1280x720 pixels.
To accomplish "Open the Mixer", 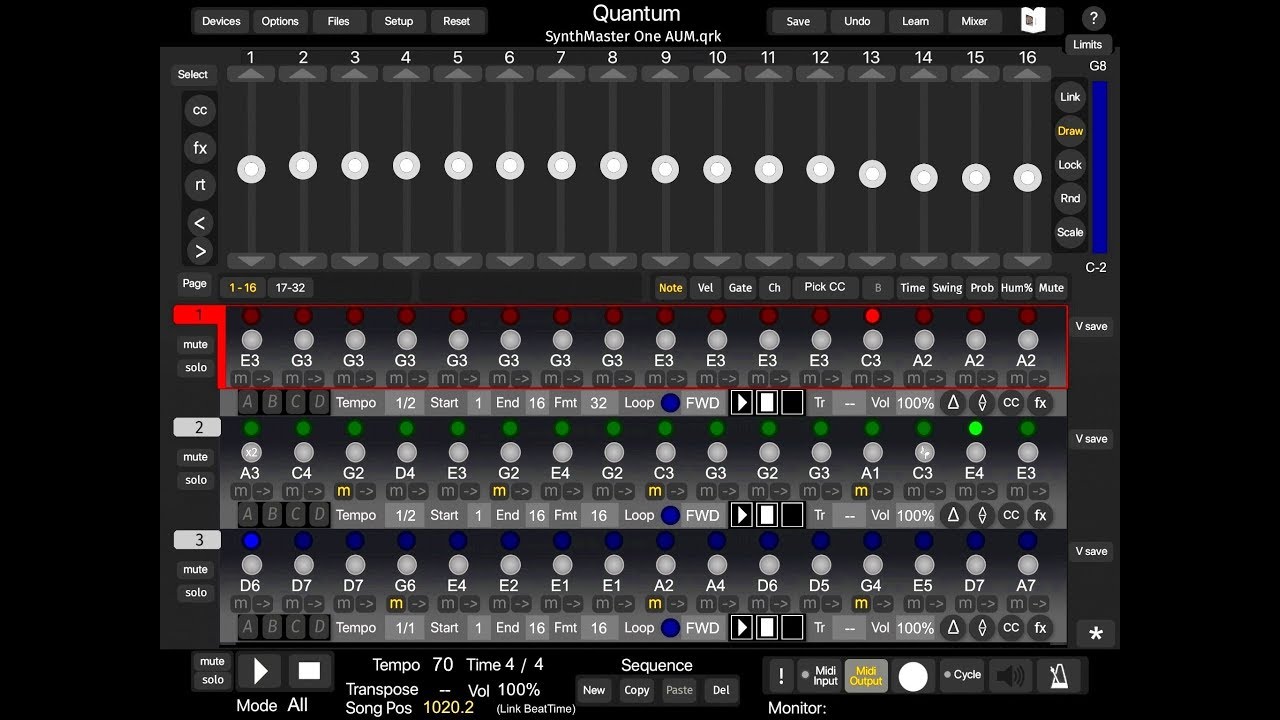I will (x=974, y=21).
